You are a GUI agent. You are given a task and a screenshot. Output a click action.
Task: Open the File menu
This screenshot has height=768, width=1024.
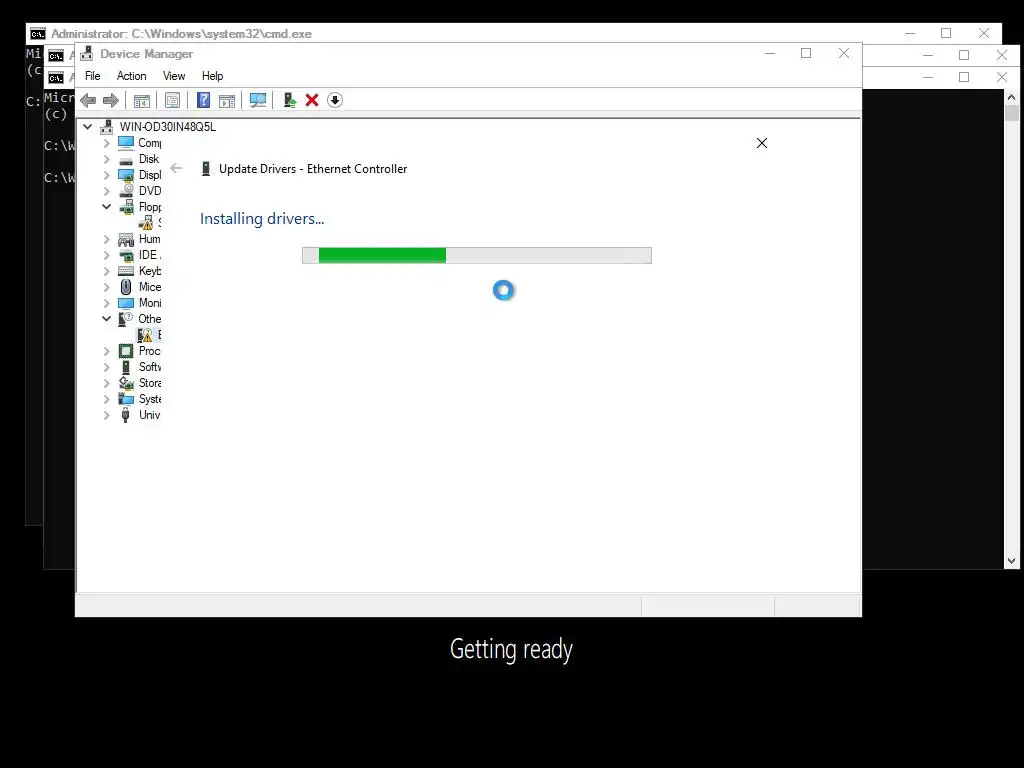[x=93, y=76]
